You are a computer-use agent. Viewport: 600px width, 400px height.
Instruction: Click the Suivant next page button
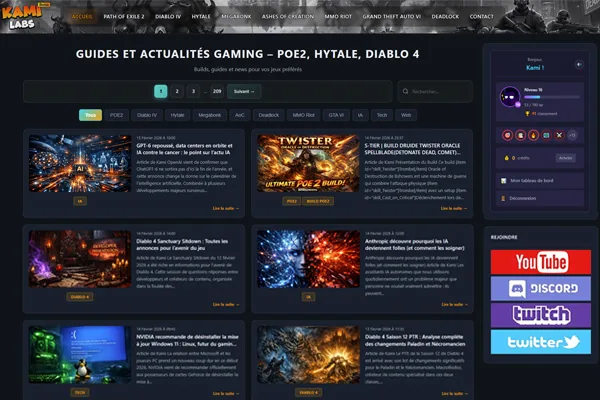[244, 91]
